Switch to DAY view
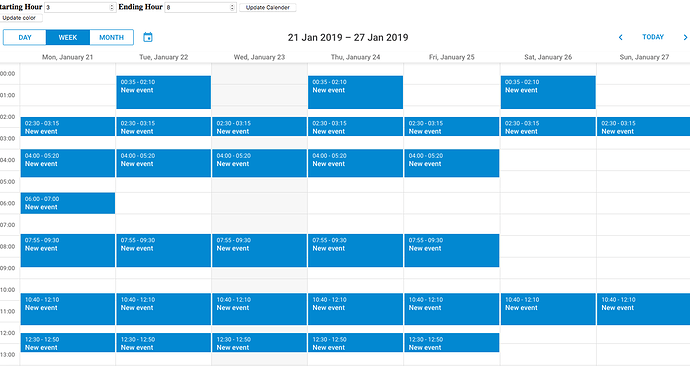 pos(25,37)
